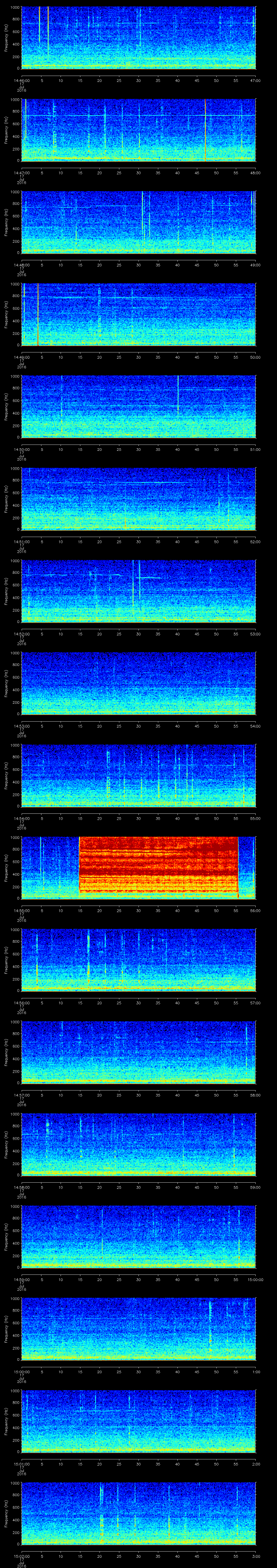Image resolution: width=277 pixels, height=1568 pixels.
Task: Click the 14:48:00 start time label
Action: click(x=22, y=265)
